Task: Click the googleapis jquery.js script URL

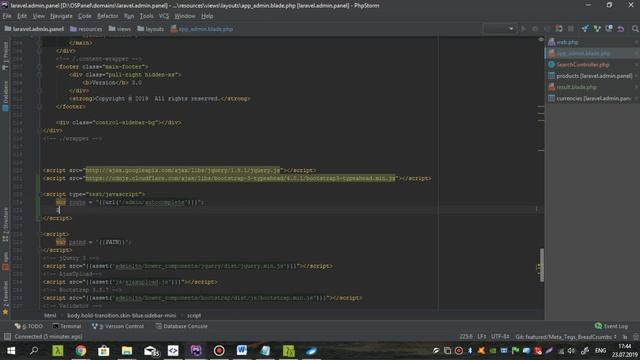Action: click(x=182, y=170)
